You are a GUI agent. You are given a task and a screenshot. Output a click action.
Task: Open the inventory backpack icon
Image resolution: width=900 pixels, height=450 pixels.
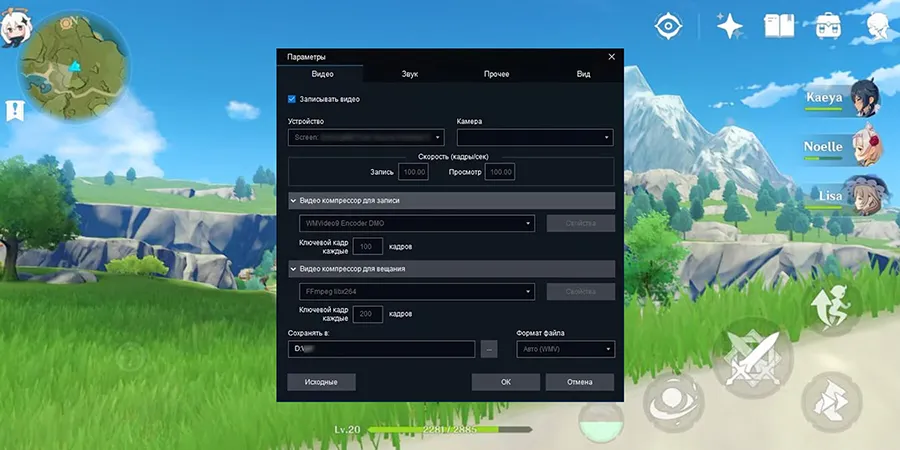[827, 26]
